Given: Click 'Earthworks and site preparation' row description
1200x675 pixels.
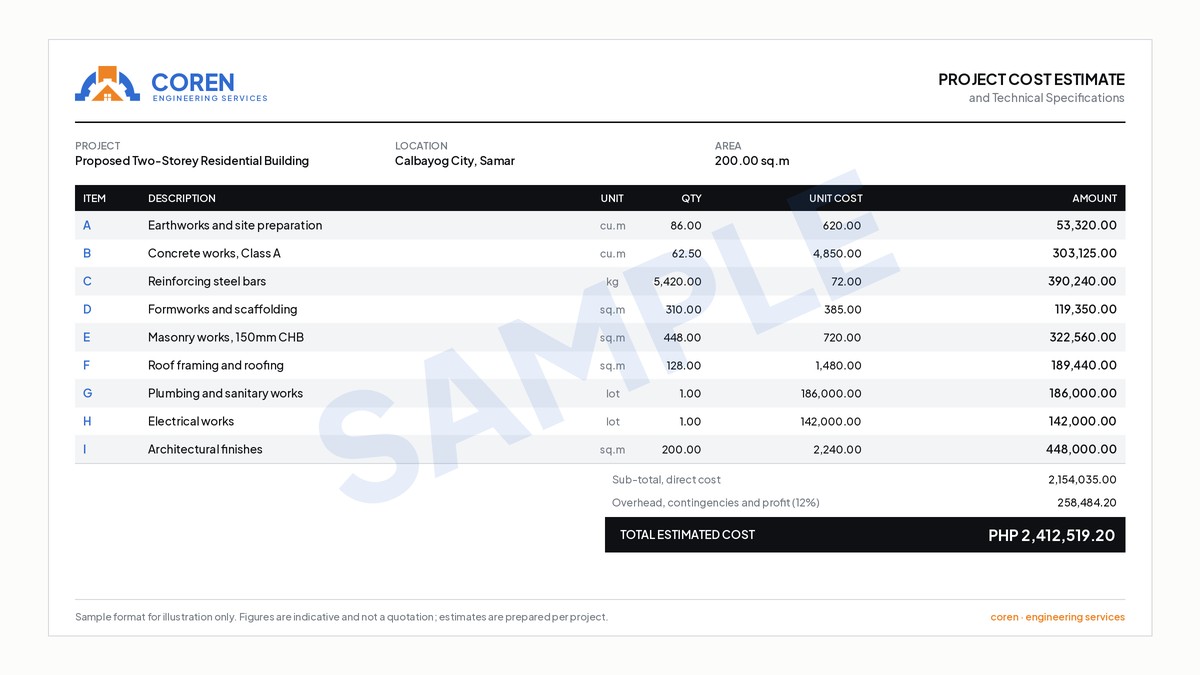Looking at the screenshot, I should 235,226.
